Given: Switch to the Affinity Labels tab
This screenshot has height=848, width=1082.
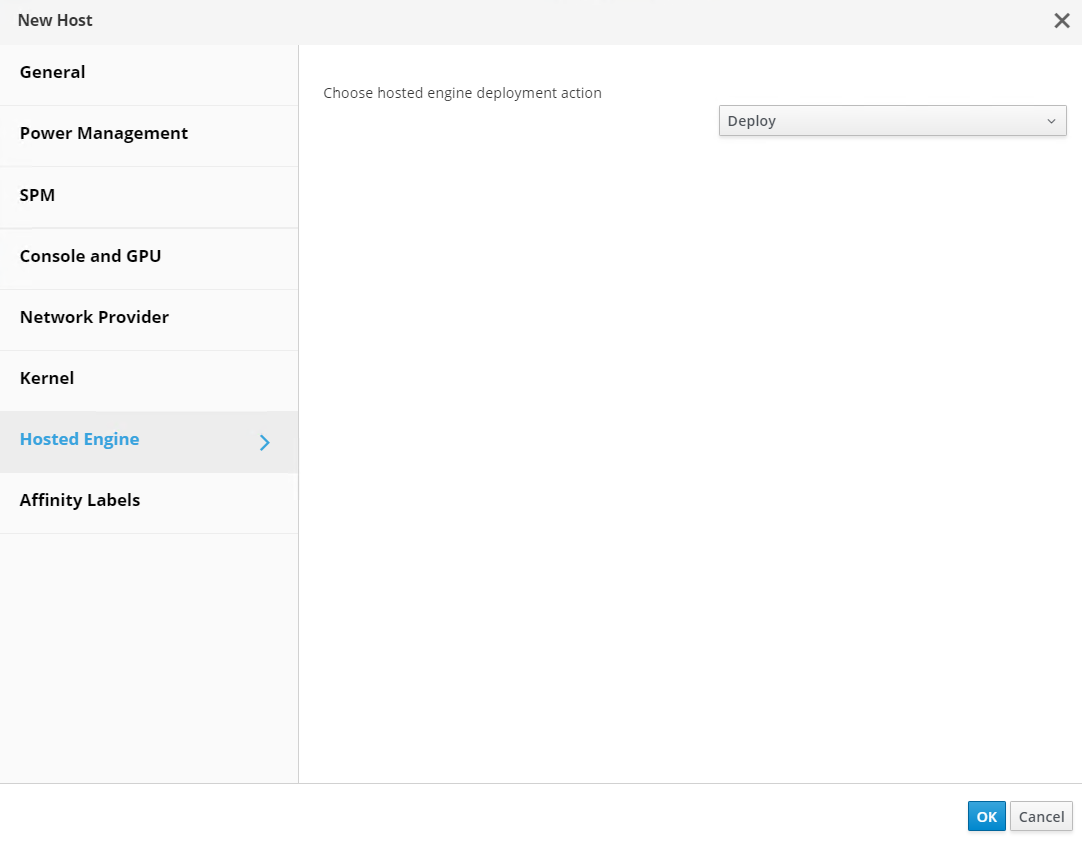Looking at the screenshot, I should [x=80, y=500].
